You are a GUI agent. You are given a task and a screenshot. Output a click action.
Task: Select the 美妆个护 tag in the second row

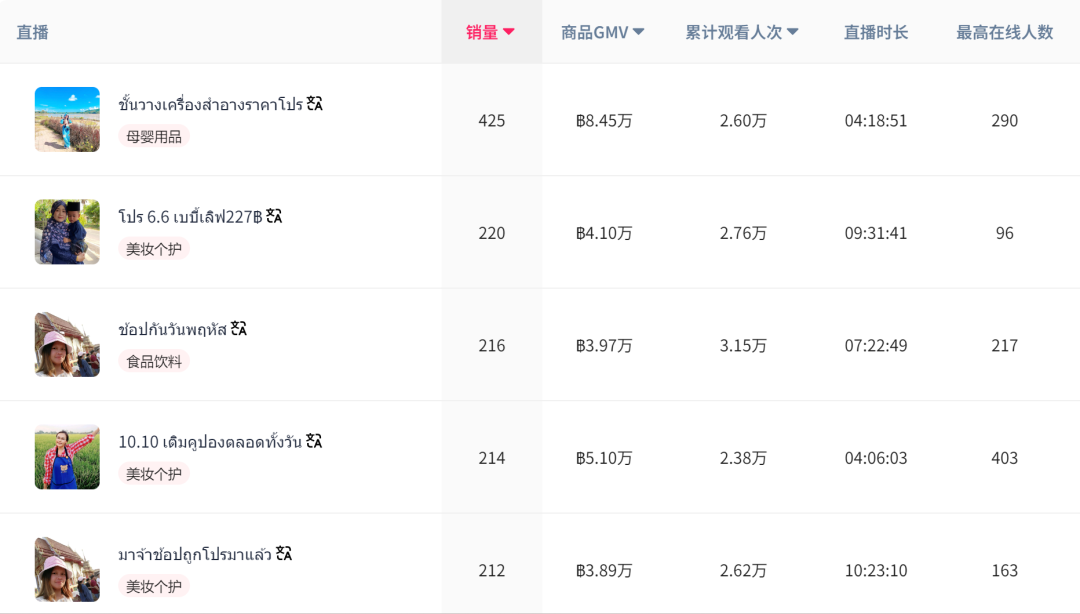(153, 247)
